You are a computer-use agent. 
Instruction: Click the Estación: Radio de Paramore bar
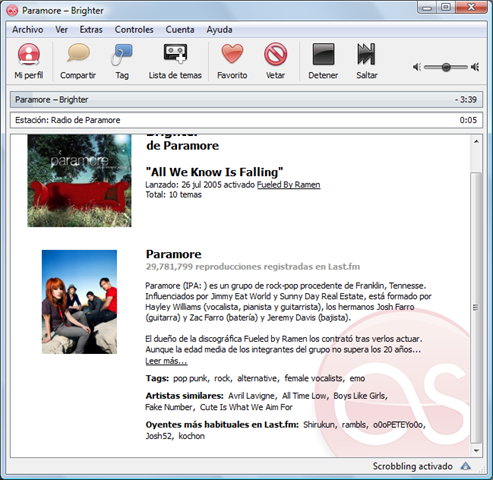246,120
